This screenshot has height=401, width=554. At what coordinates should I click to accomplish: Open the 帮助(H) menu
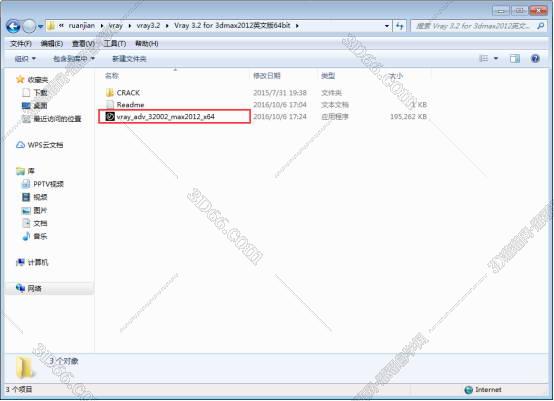[x=147, y=43]
